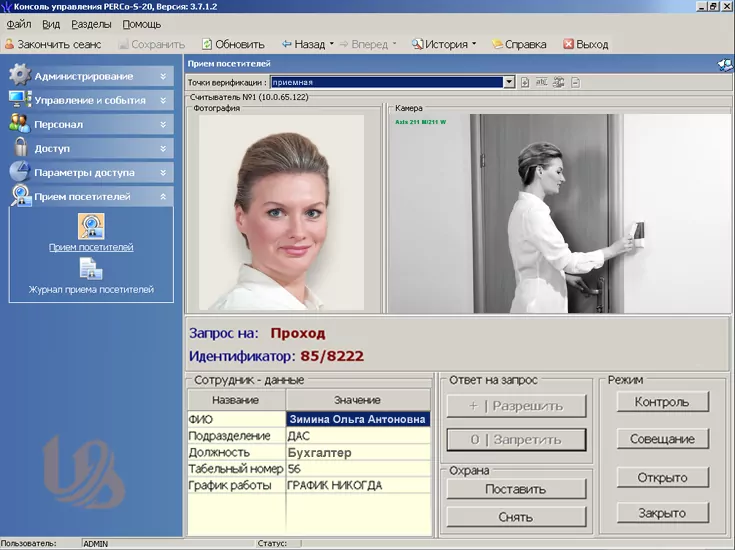Collapse the Прием посетителей section chevron
The width and height of the screenshot is (735, 550).
click(163, 197)
